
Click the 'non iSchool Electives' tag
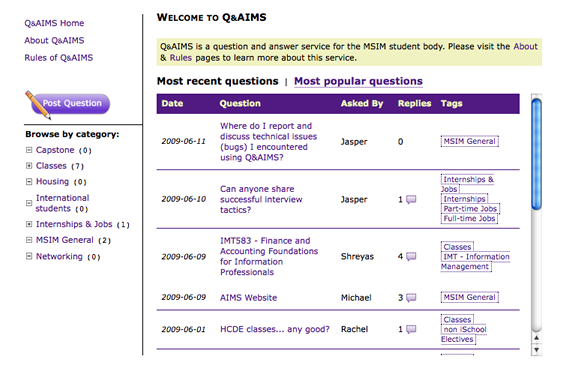(x=464, y=334)
